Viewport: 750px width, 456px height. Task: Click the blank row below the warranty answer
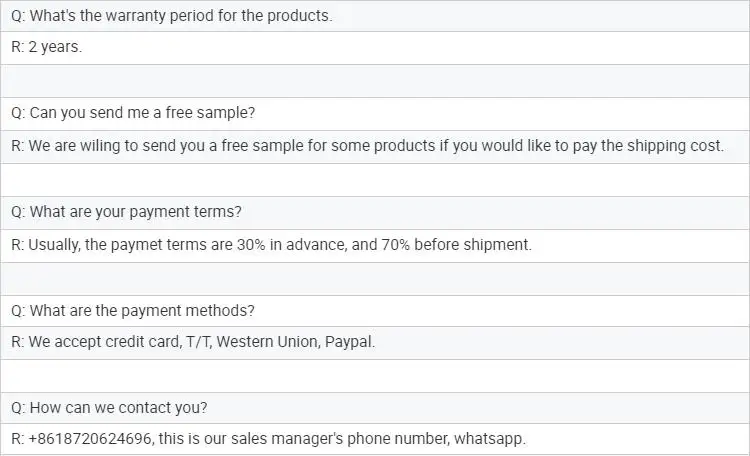coord(375,81)
